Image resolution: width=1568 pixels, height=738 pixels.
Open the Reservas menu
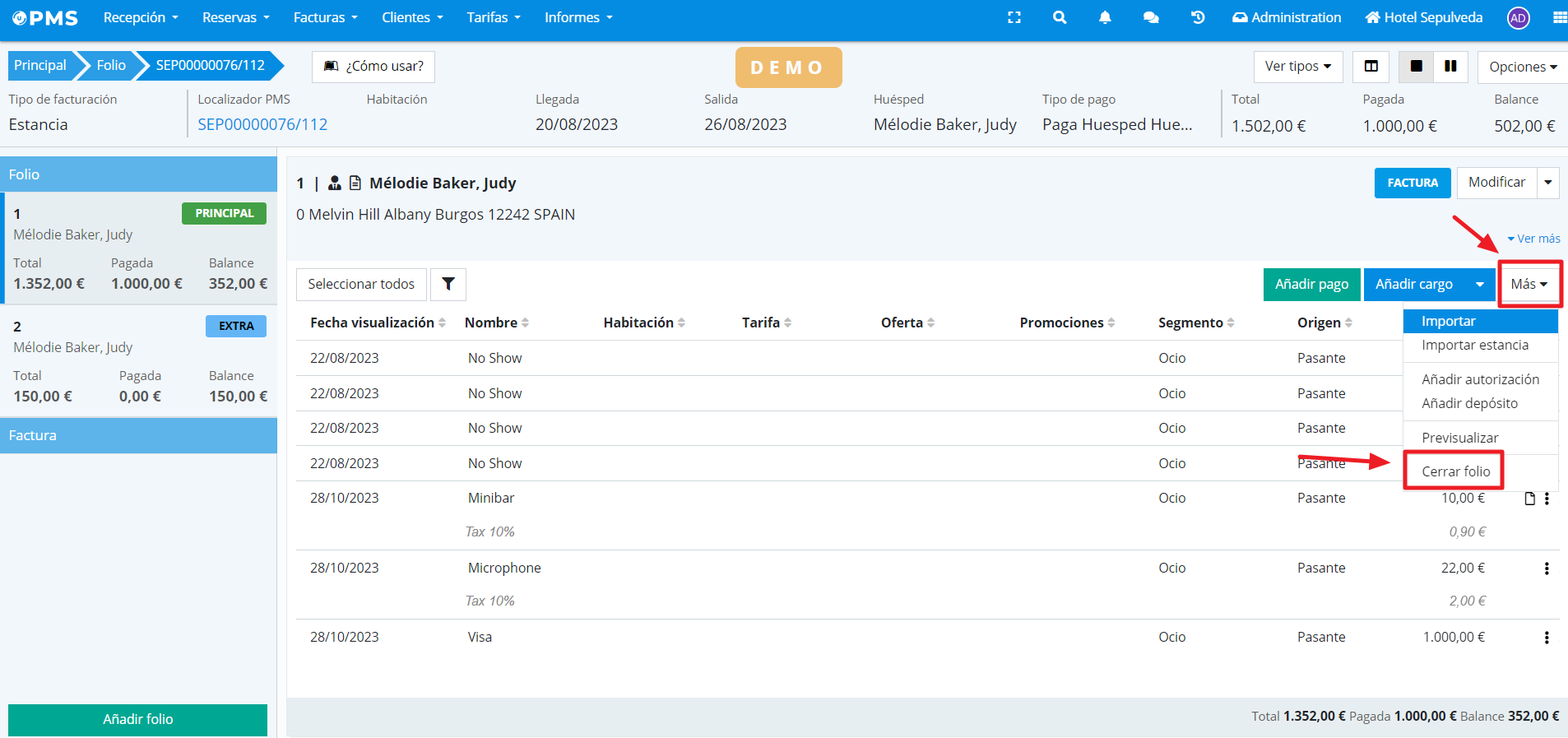[235, 17]
